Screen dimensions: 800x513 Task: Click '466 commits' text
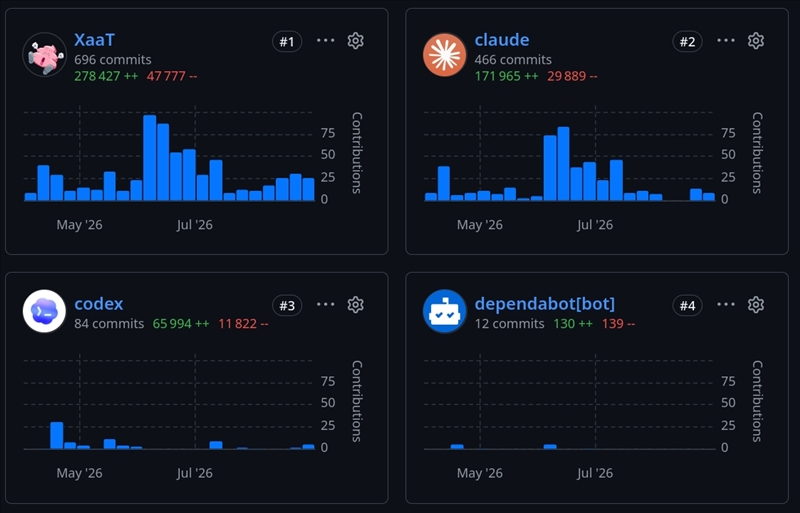513,60
